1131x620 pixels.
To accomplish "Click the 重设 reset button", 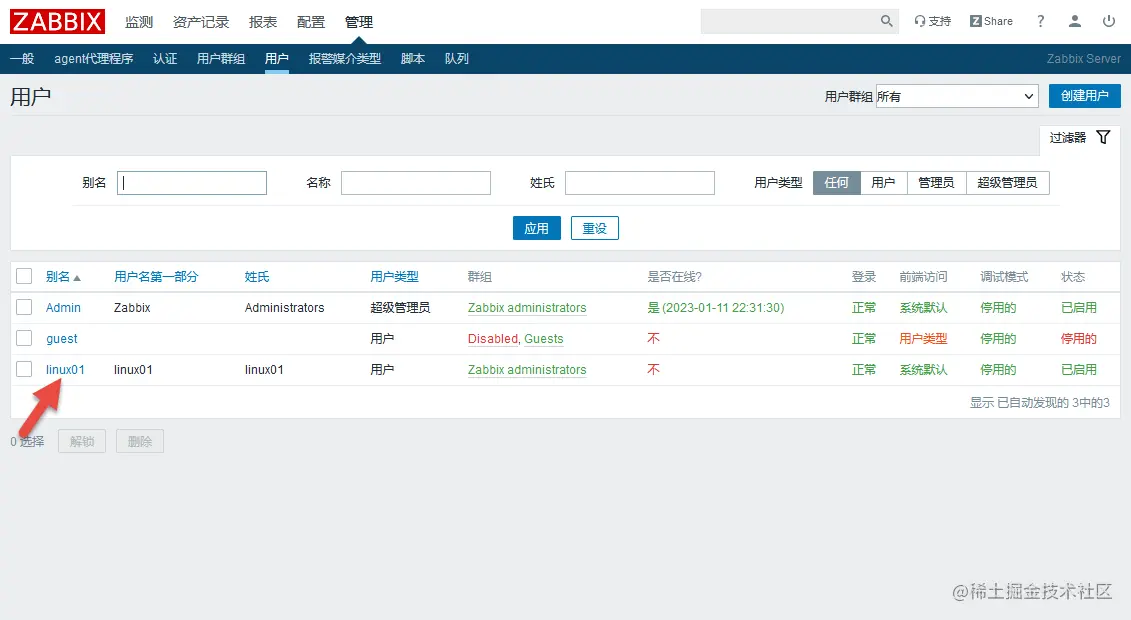I will click(x=594, y=229).
